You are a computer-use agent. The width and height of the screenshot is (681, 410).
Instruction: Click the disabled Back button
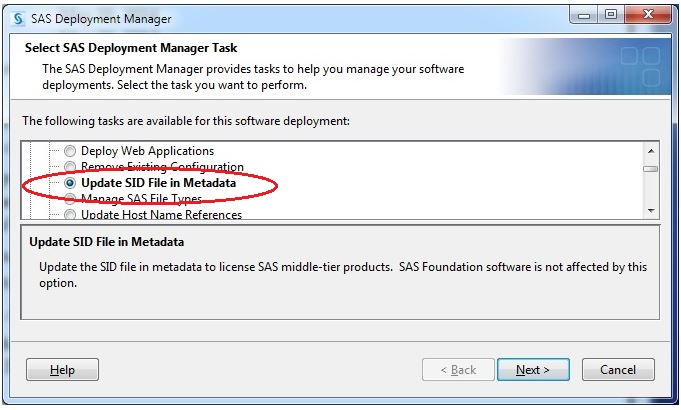pos(458,370)
